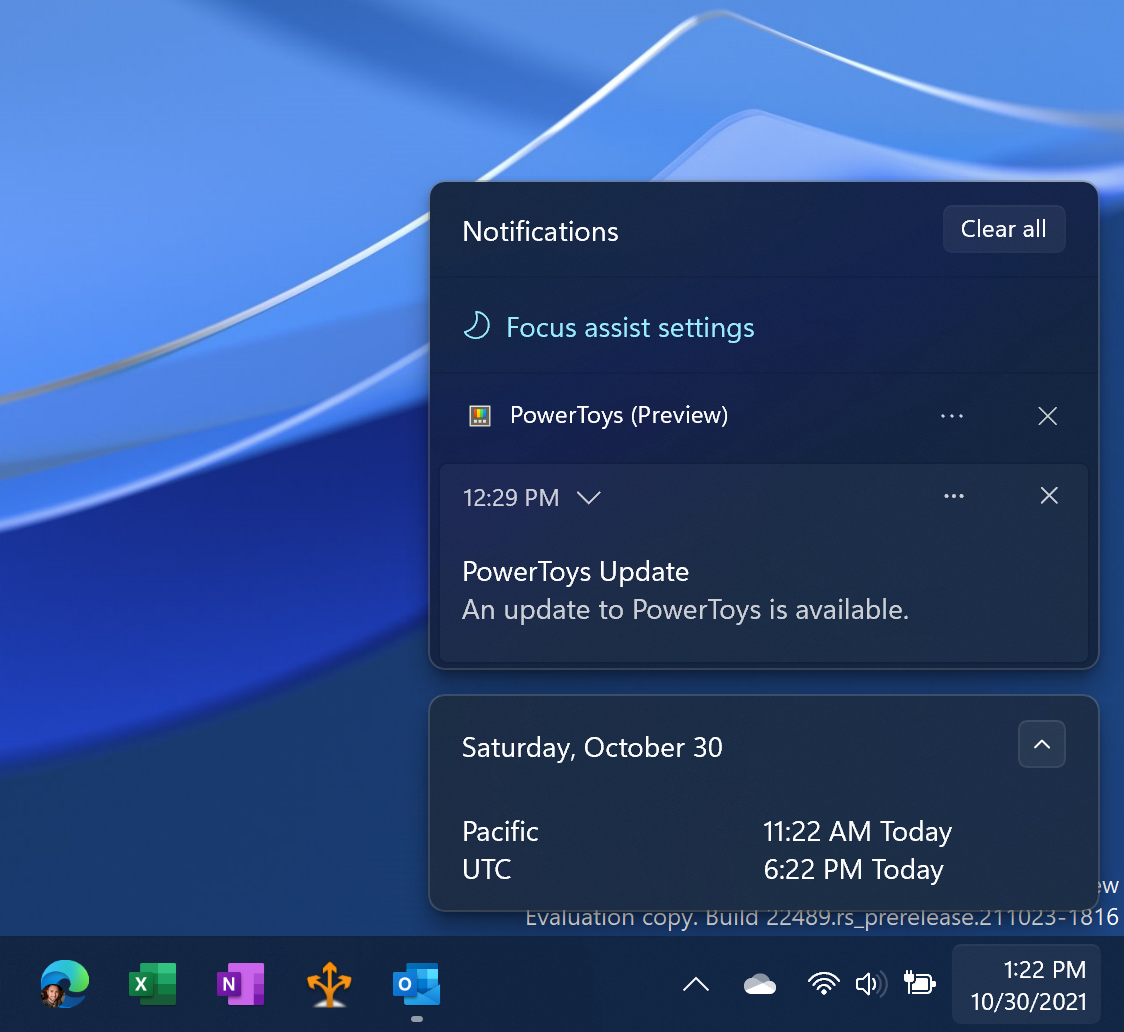Open more options for the PowerToys notification group
Screen dimensions: 1124x1032
tap(951, 416)
